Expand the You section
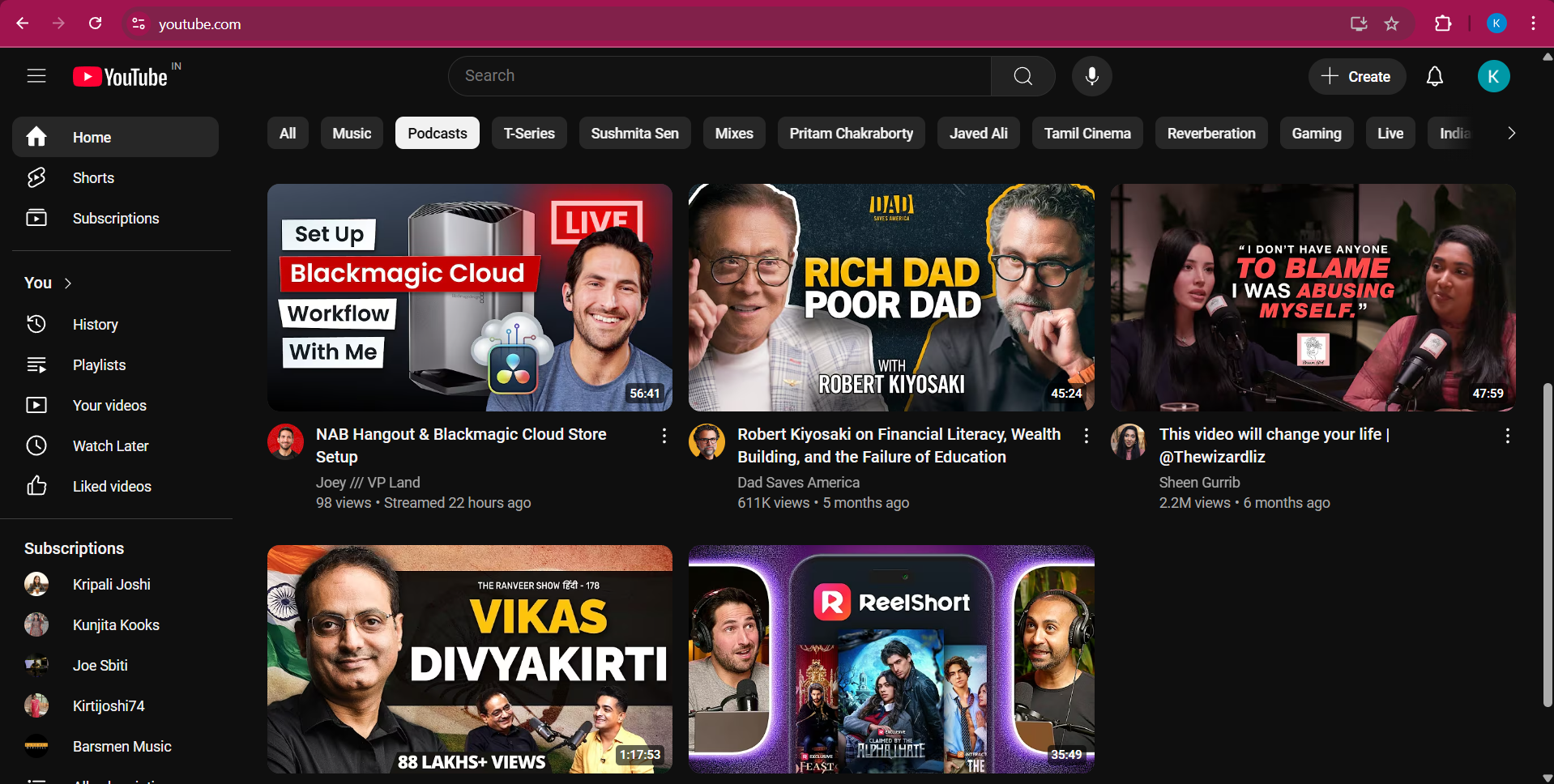 point(49,283)
